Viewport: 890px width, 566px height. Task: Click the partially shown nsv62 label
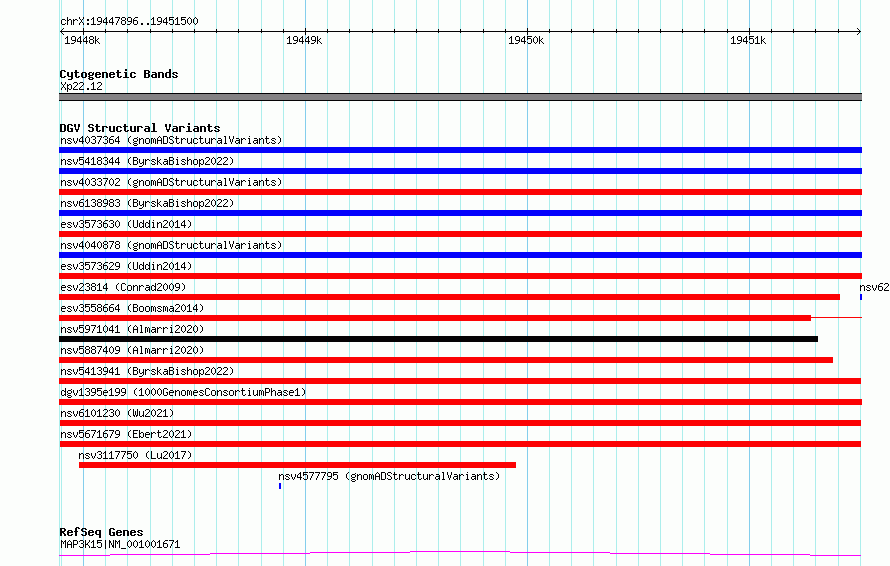[874, 287]
